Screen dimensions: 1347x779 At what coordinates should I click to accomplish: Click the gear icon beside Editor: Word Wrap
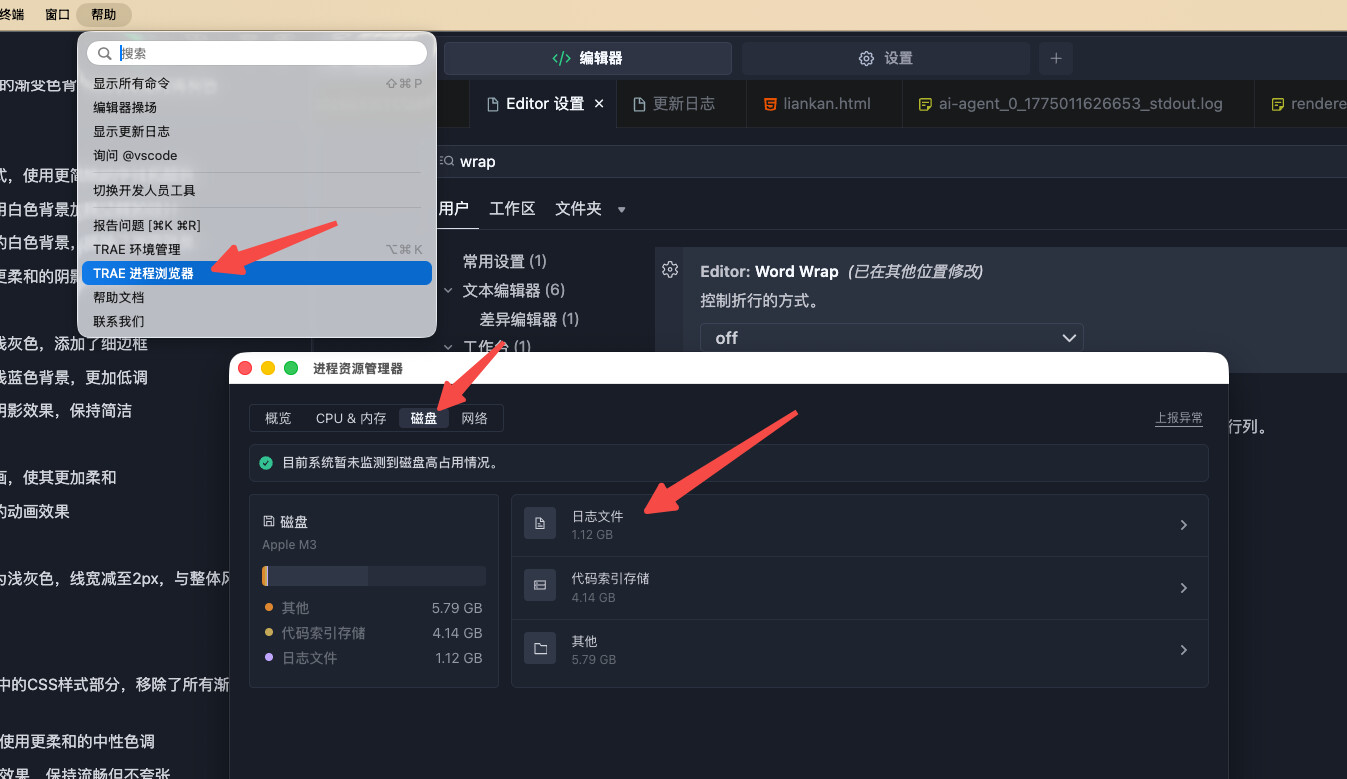(670, 270)
